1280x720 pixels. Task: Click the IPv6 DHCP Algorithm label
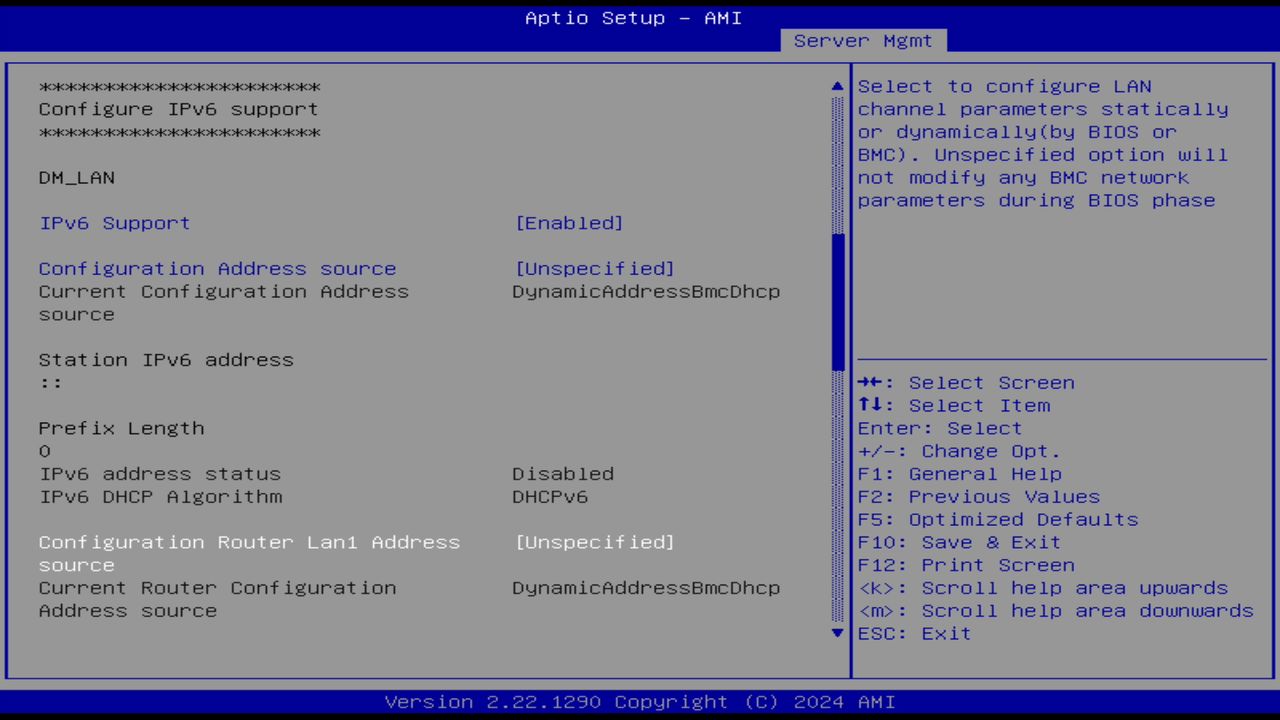(x=160, y=497)
